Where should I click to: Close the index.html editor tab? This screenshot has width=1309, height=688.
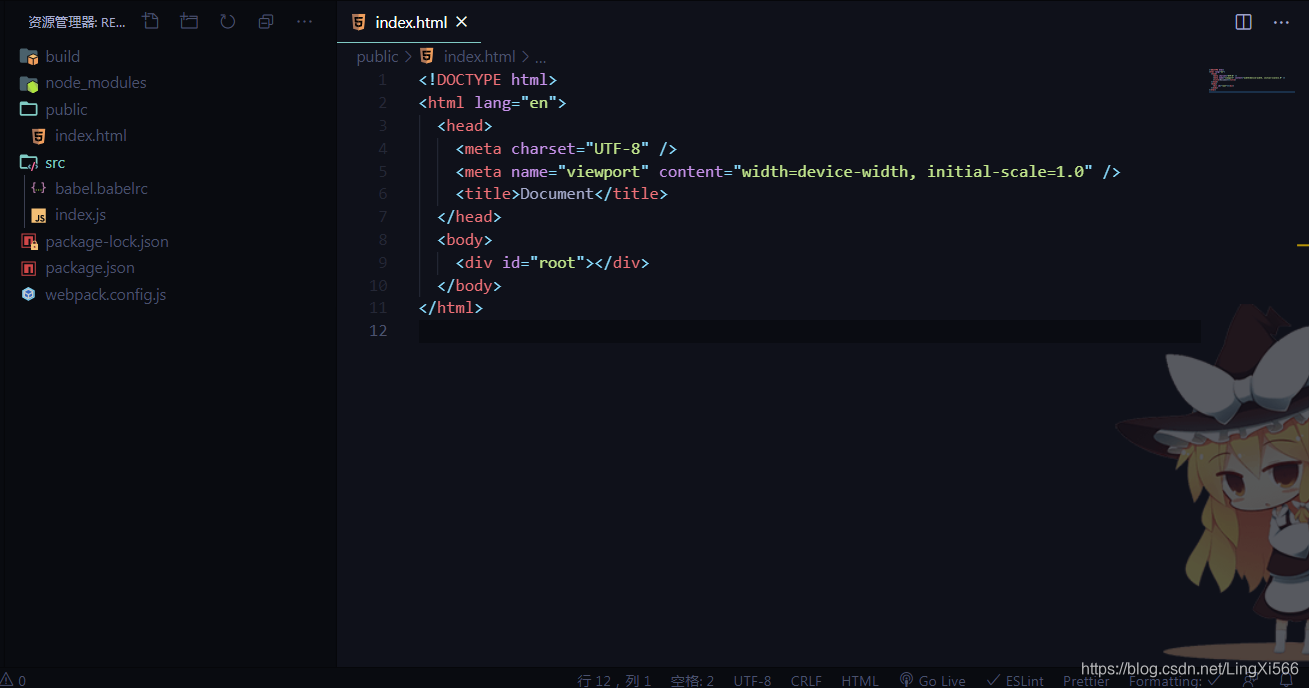[x=461, y=22]
